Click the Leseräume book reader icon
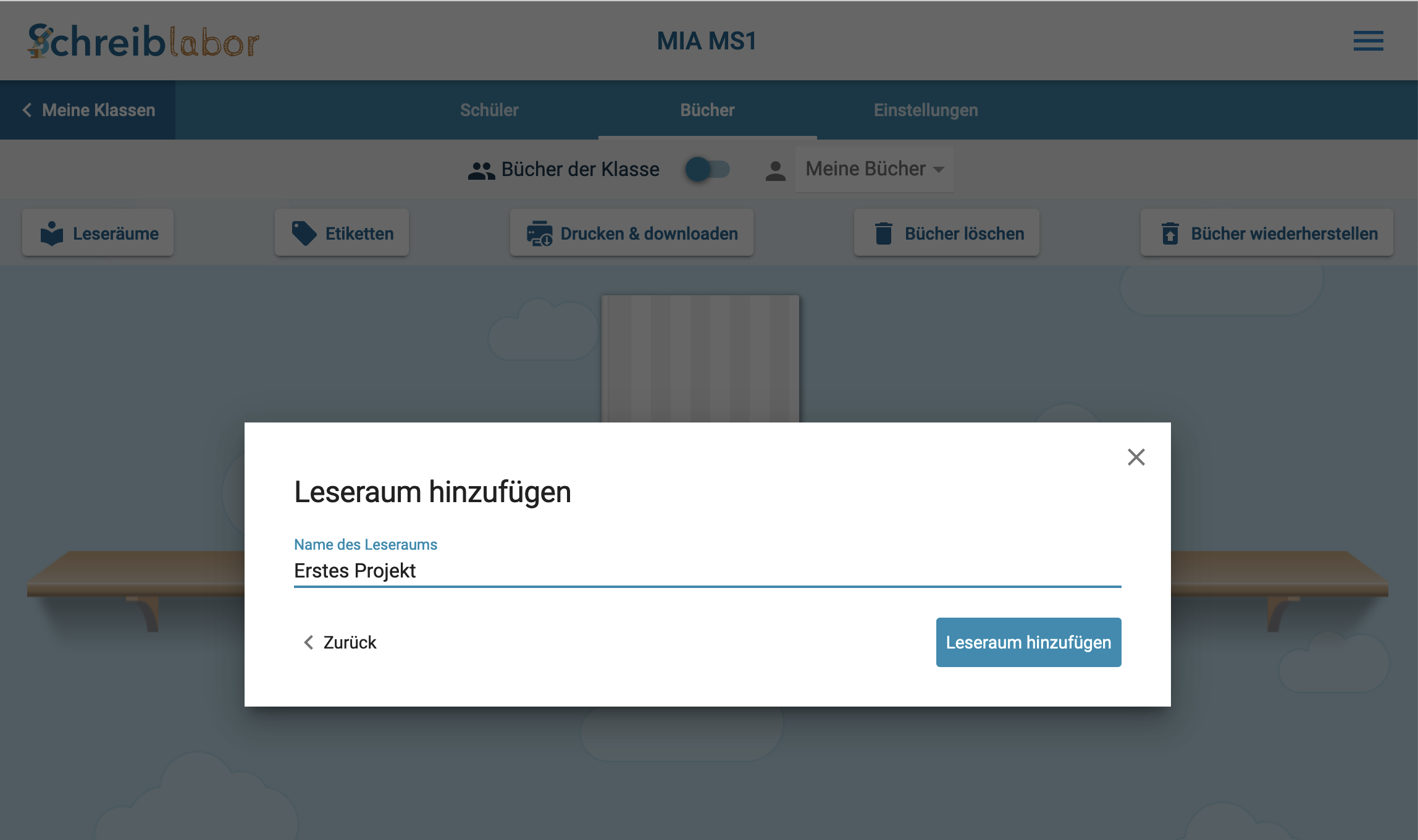 [52, 233]
